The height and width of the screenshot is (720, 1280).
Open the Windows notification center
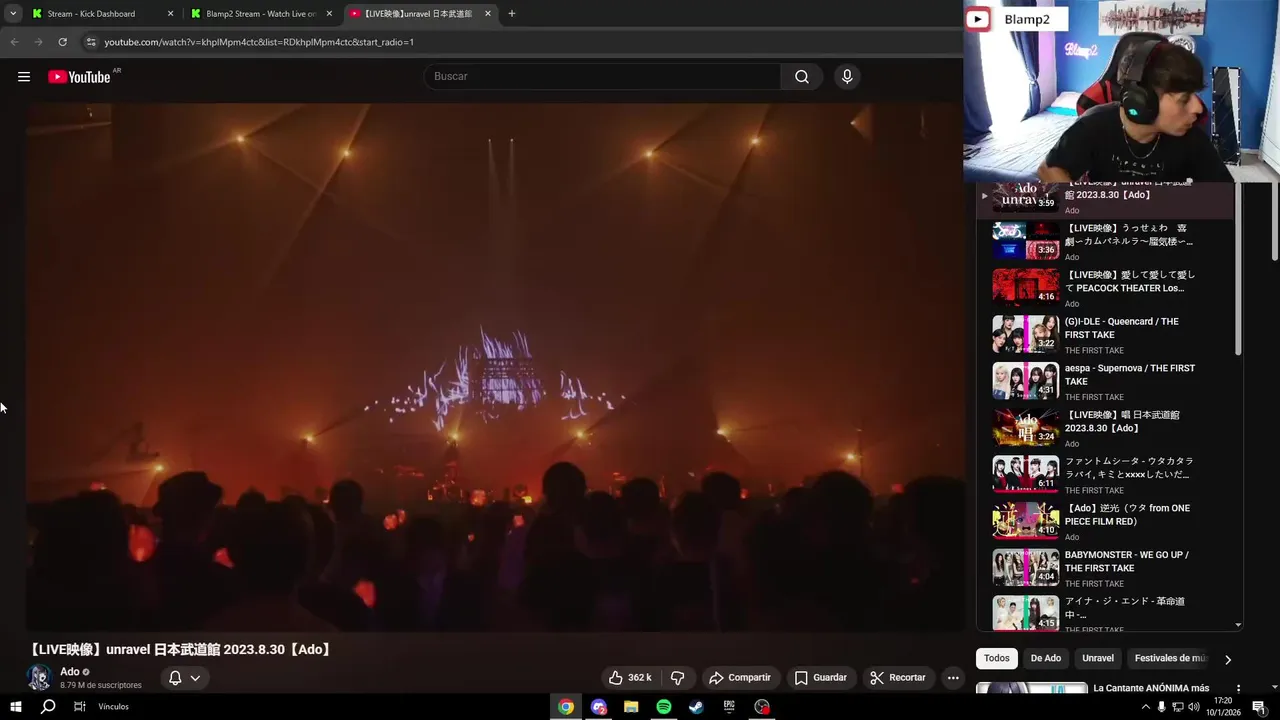[1261, 707]
